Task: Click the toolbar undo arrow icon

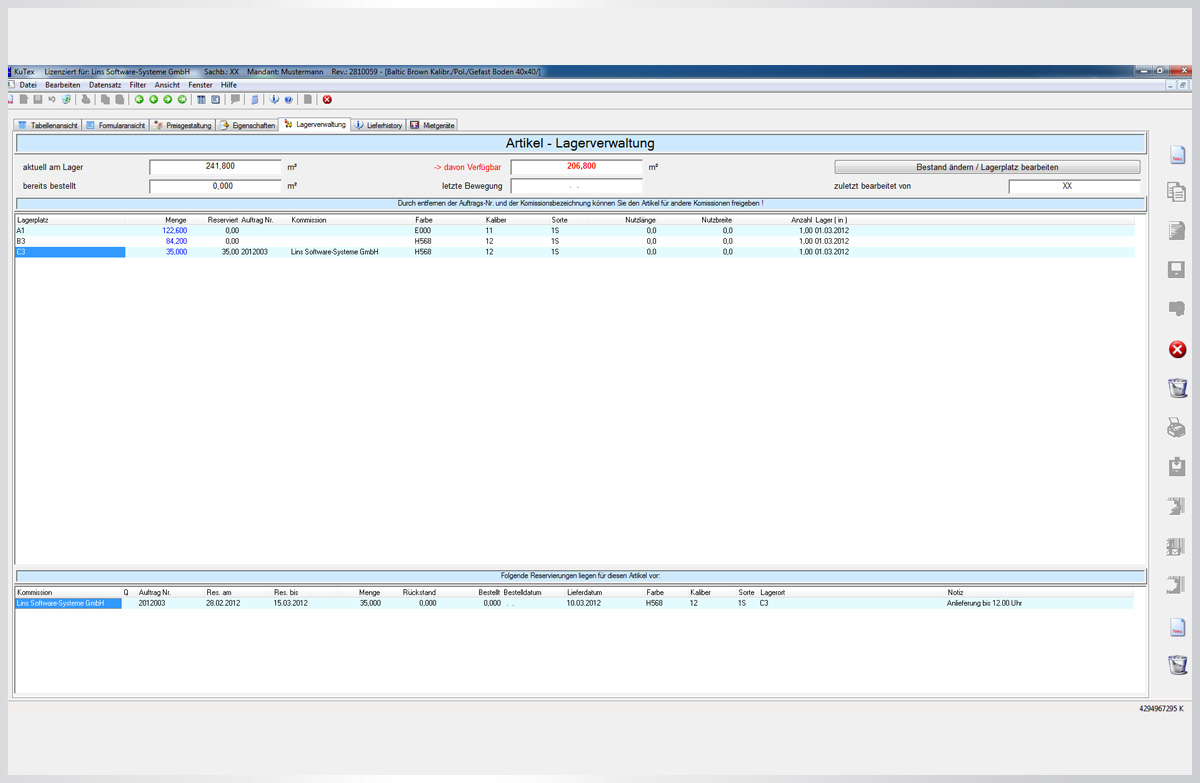Action: click(x=52, y=99)
